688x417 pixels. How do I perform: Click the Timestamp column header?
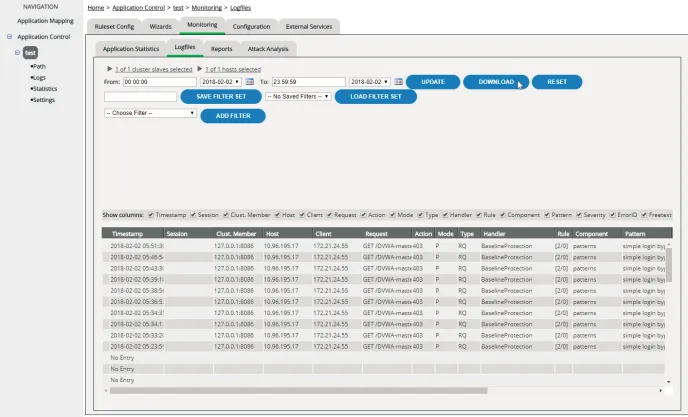click(x=133, y=234)
